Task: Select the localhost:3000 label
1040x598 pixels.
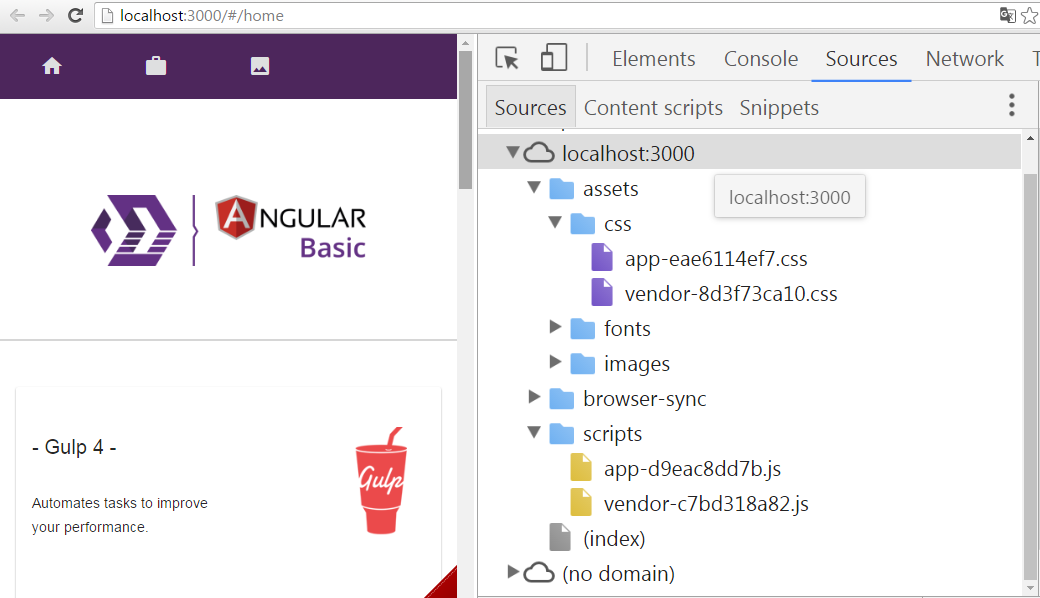Action: point(628,154)
